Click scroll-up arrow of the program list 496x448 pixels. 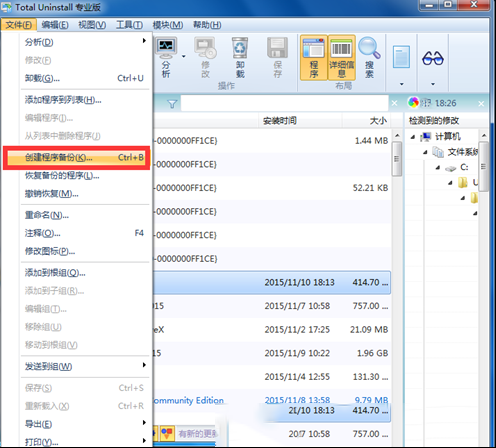pyautogui.click(x=397, y=135)
